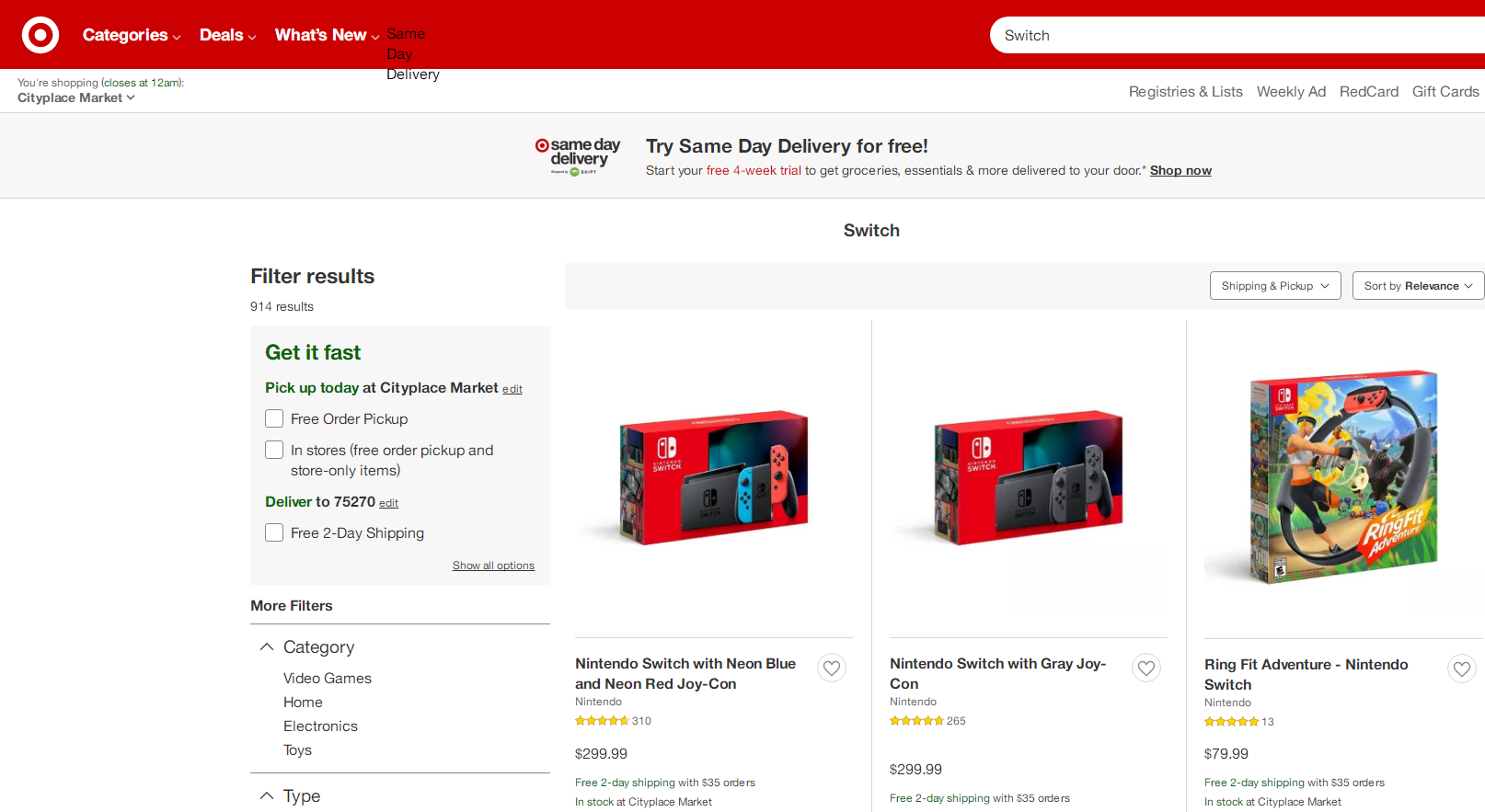Image resolution: width=1485 pixels, height=812 pixels.
Task: Favorite the Neon Blue Joy-Con Switch with heart
Action: (832, 669)
